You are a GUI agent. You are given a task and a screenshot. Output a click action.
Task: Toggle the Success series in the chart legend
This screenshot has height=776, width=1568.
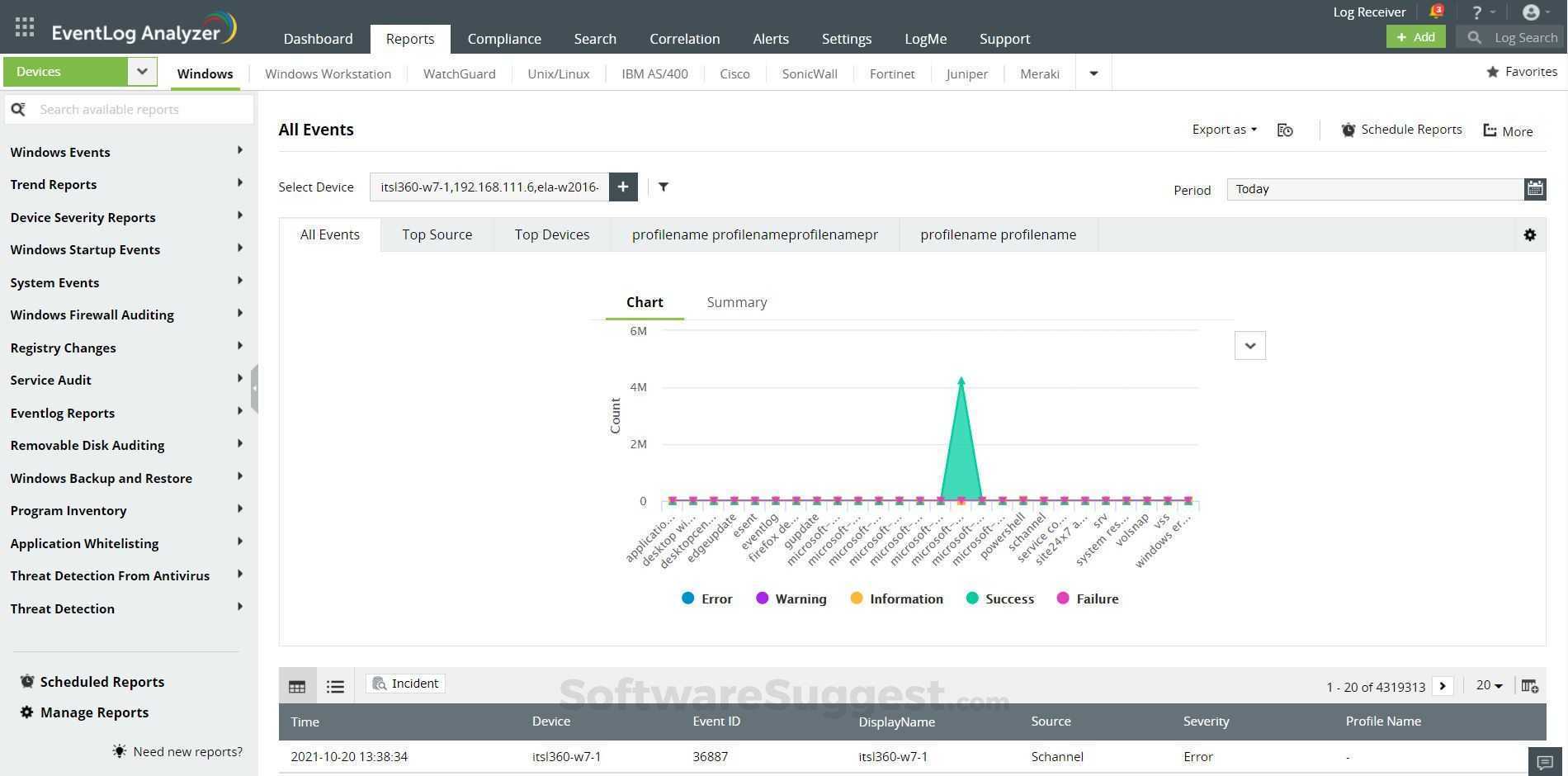[999, 598]
